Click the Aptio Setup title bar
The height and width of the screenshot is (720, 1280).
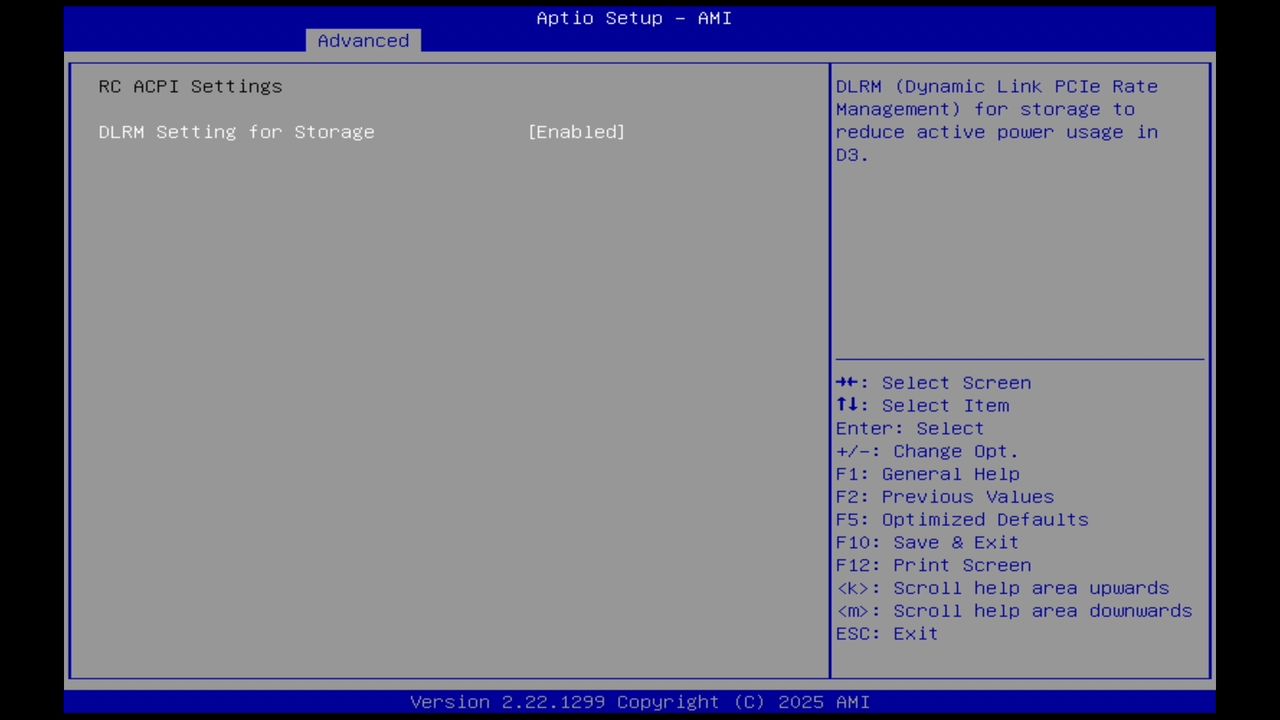(633, 17)
